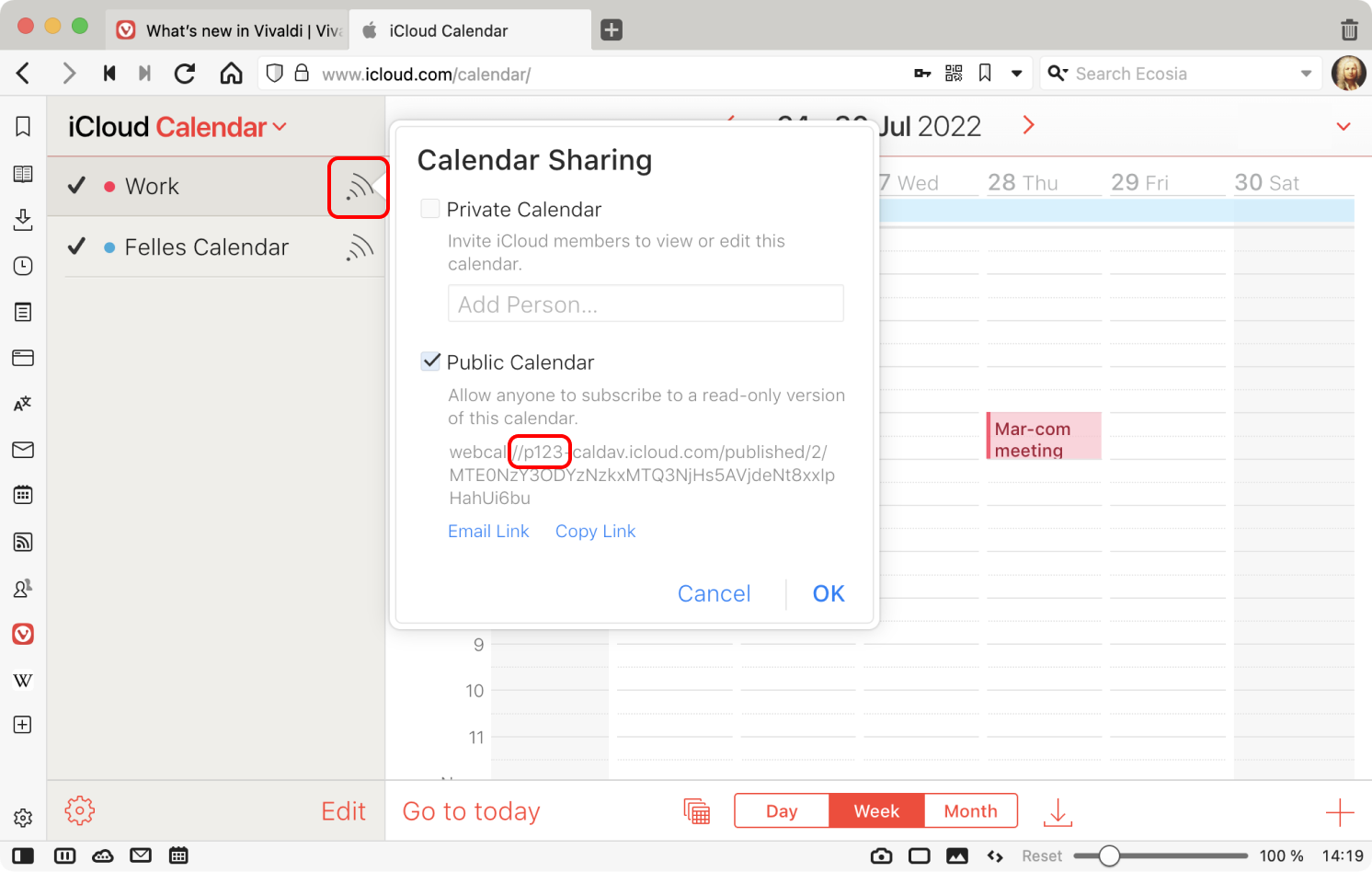
Task: Add a new web panel
Action: coord(23,725)
